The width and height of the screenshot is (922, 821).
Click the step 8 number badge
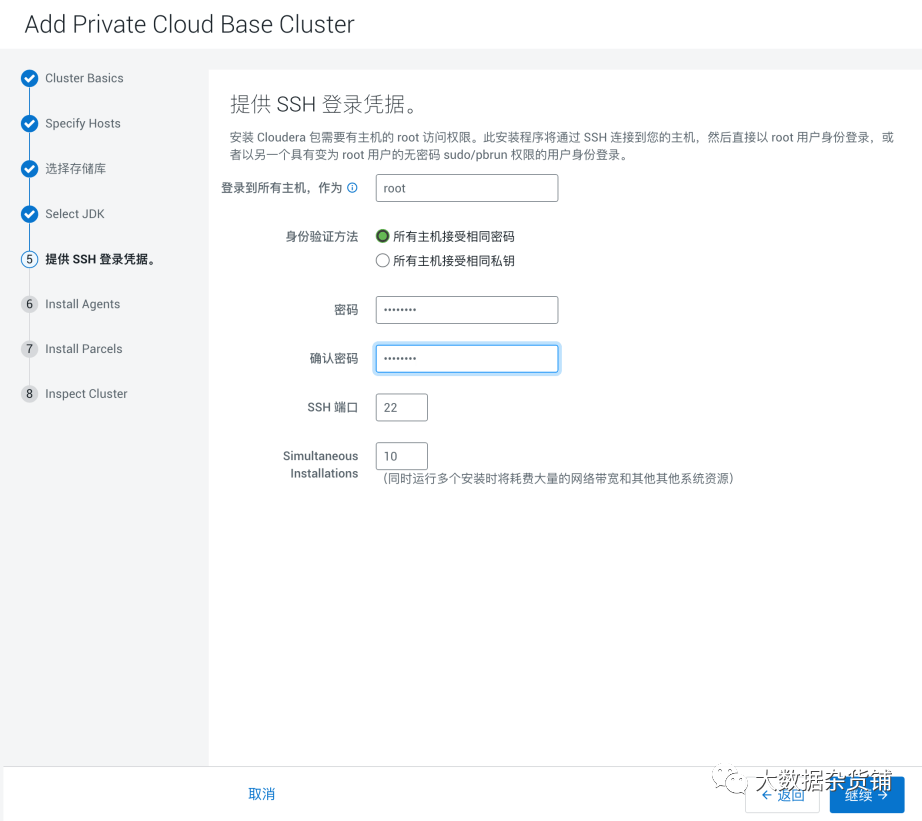29,393
